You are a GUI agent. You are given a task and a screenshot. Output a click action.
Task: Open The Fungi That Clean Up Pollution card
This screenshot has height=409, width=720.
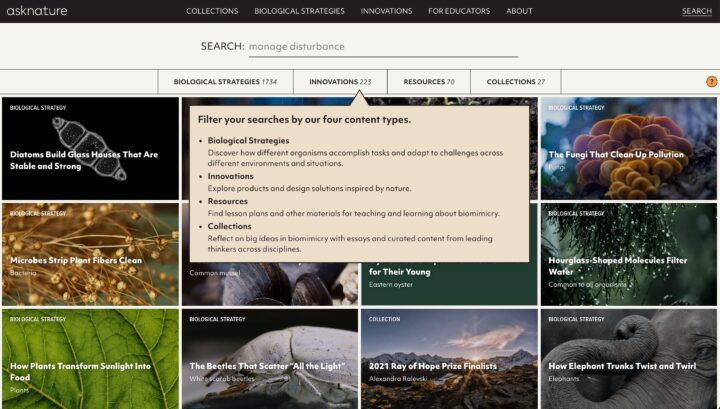pos(629,148)
